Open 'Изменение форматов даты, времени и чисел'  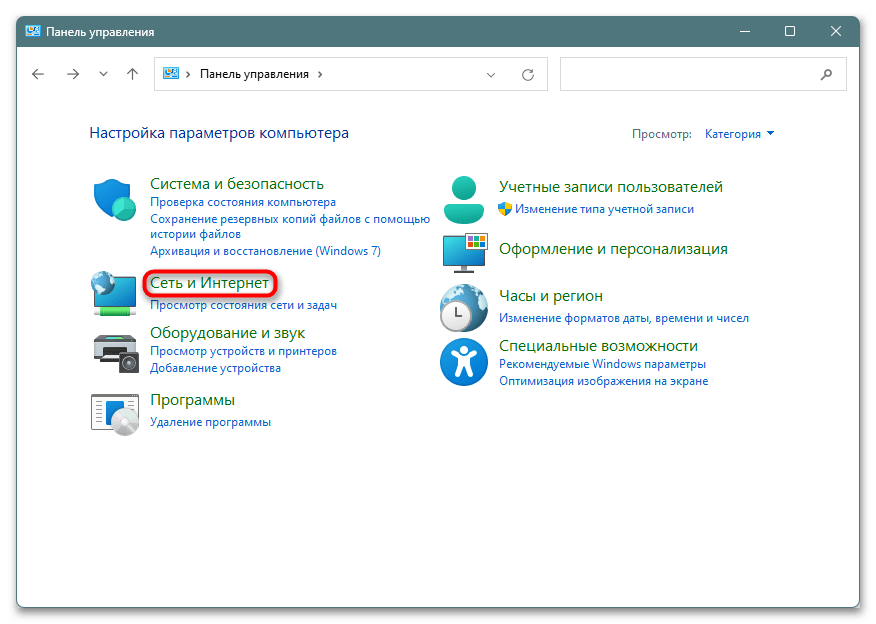coord(624,318)
